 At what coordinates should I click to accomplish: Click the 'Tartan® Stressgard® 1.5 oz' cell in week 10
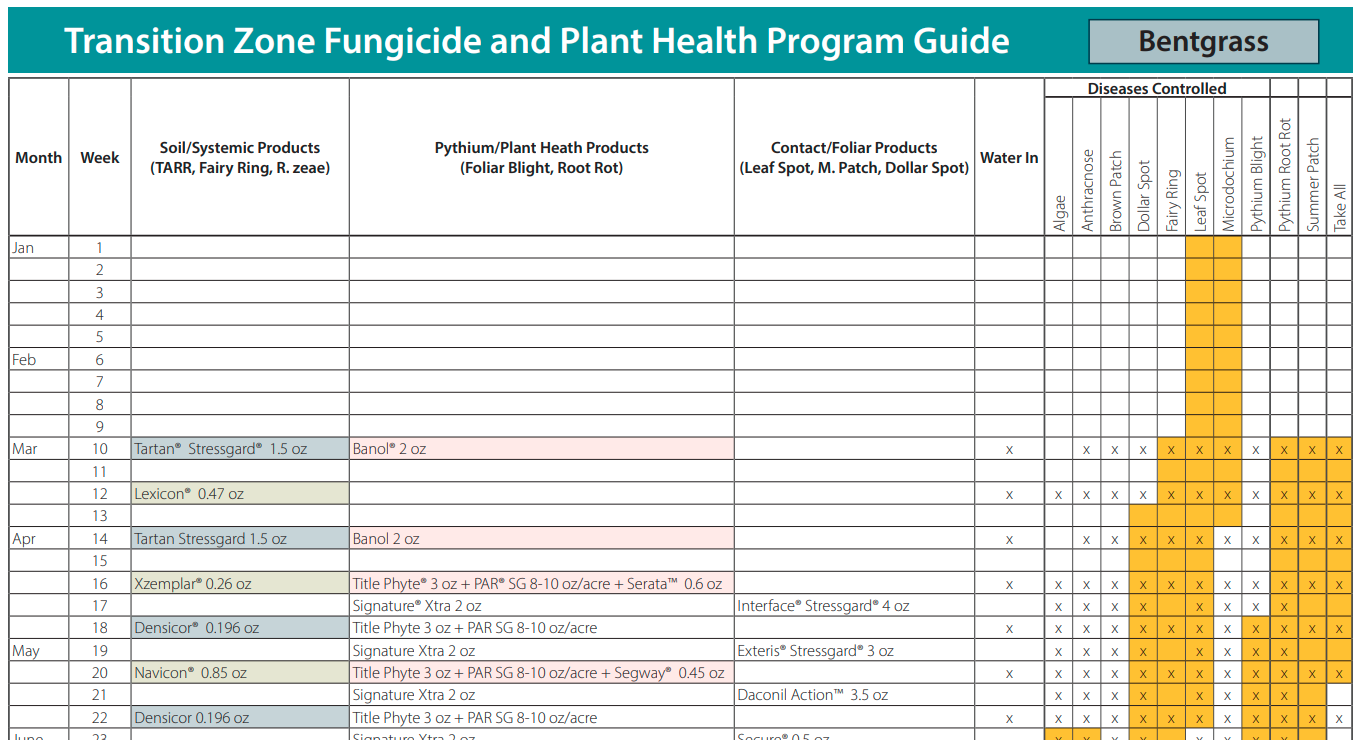point(240,449)
